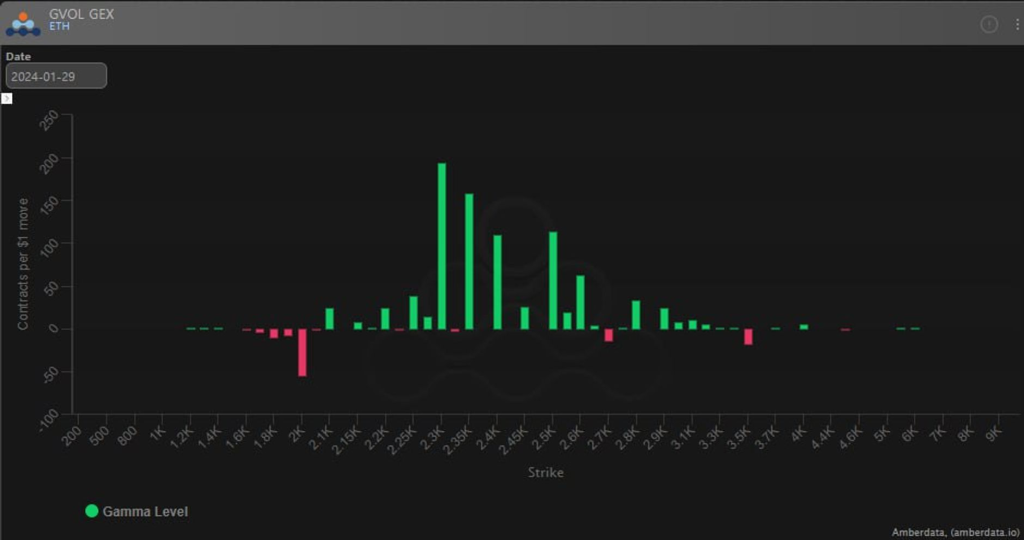Select the large red bar at 2K strike
Image resolution: width=1024 pixels, height=540 pixels.
point(302,352)
